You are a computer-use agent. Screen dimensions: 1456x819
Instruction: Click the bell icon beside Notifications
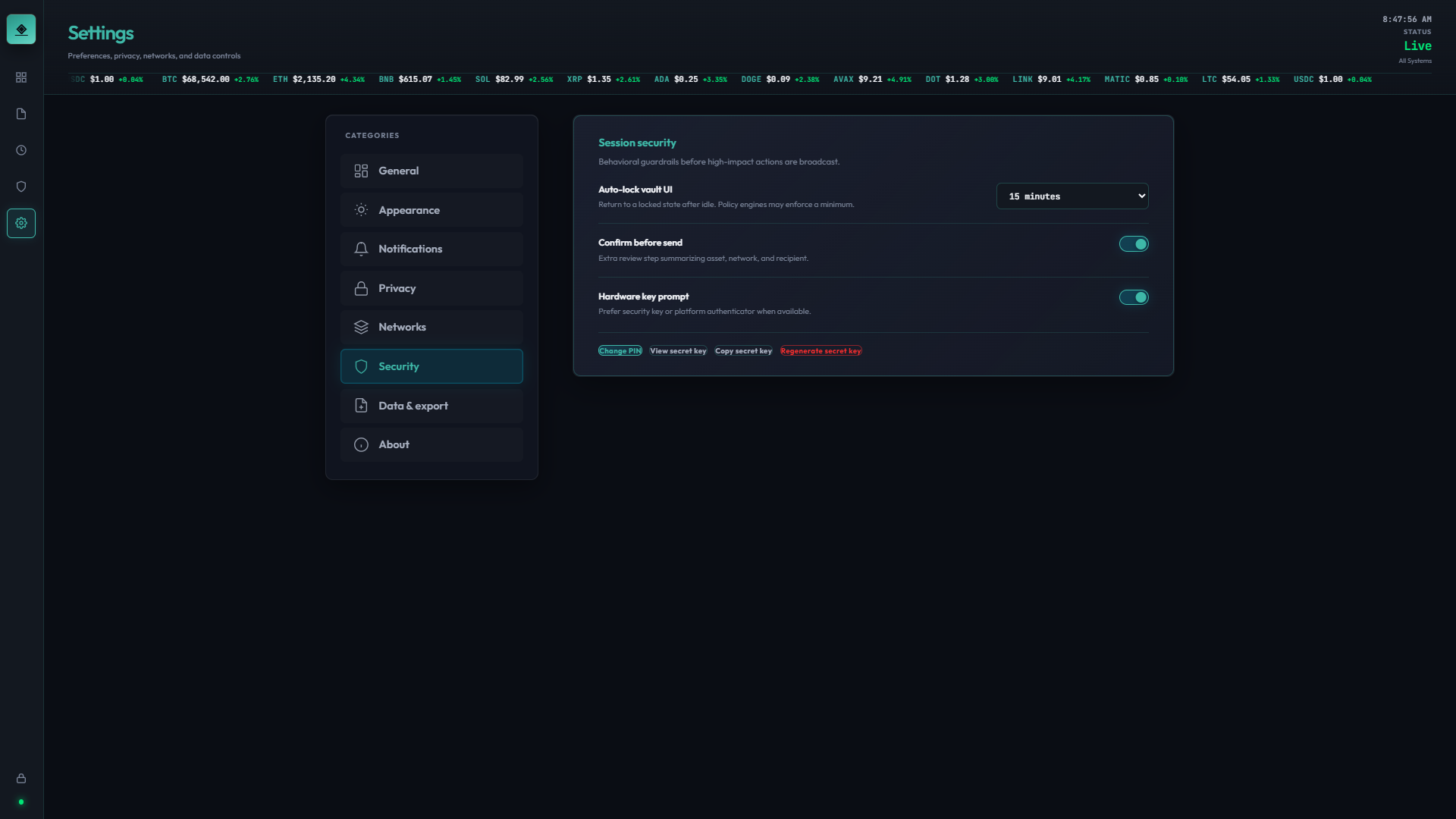click(361, 248)
